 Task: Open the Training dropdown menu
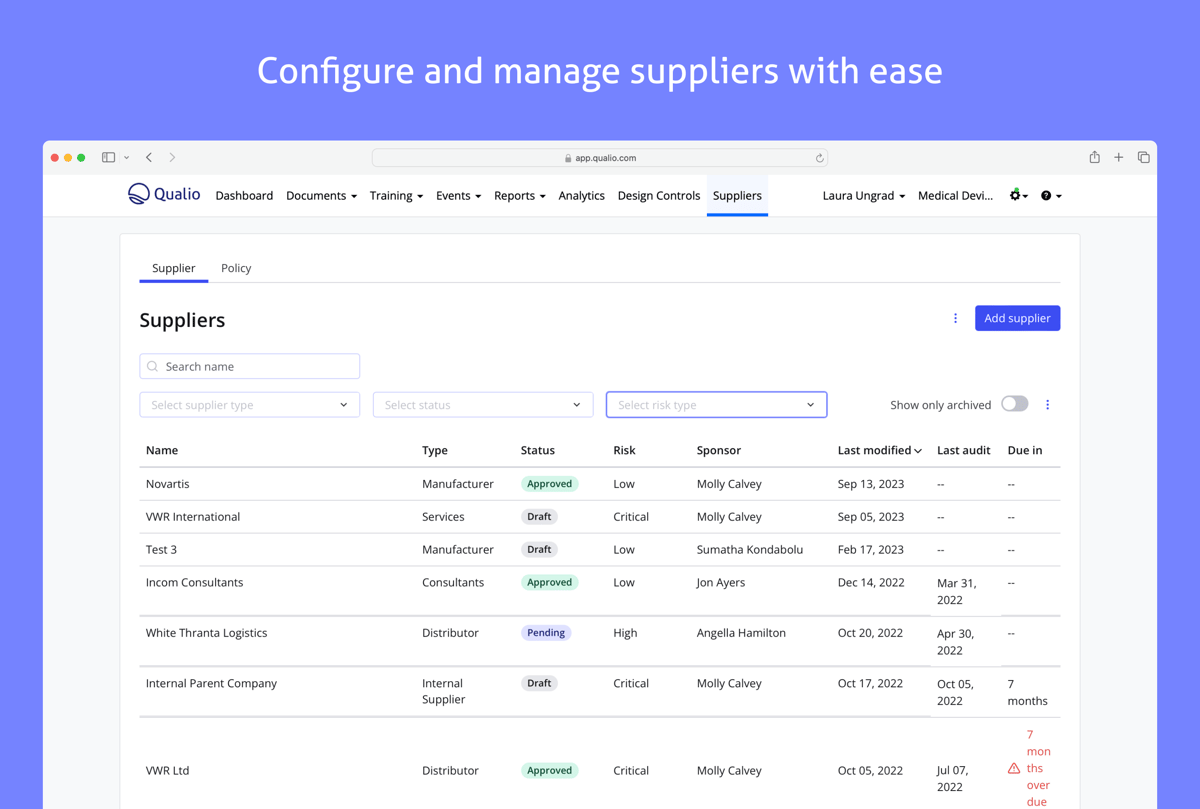[396, 196]
